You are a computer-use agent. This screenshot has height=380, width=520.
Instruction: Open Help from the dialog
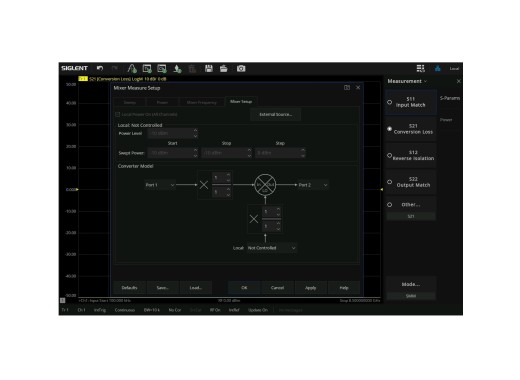[344, 288]
